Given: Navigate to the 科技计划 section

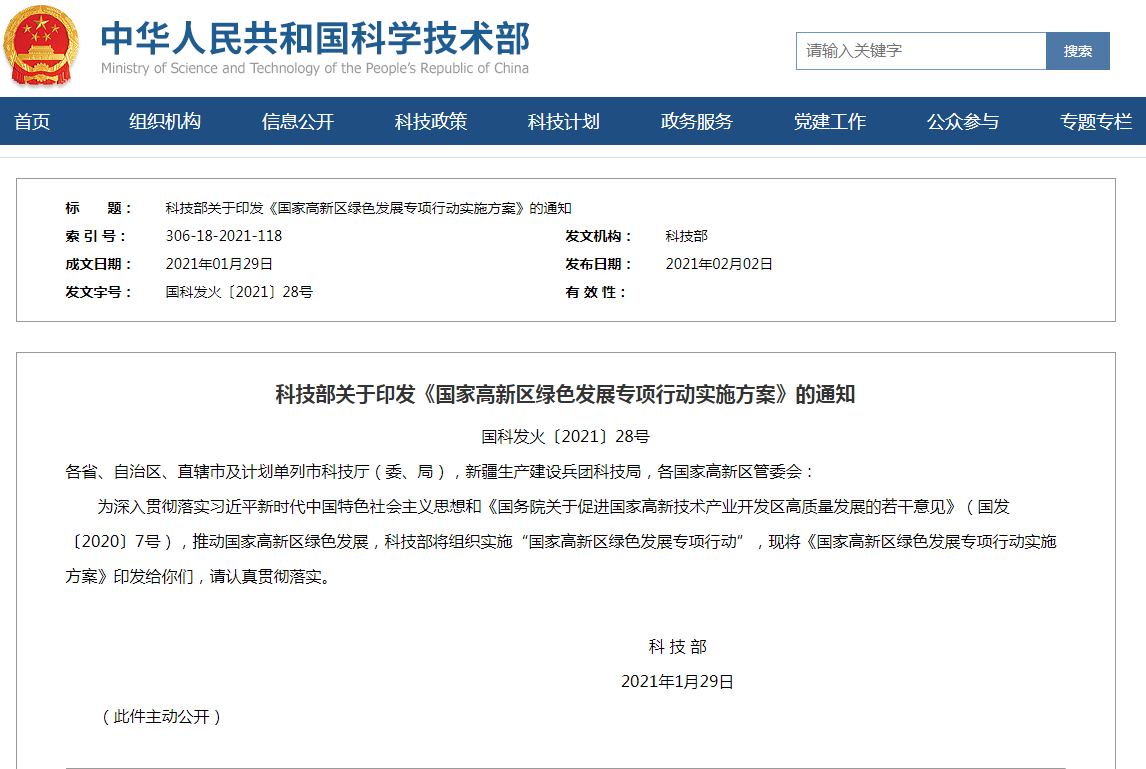Looking at the screenshot, I should coord(564,122).
